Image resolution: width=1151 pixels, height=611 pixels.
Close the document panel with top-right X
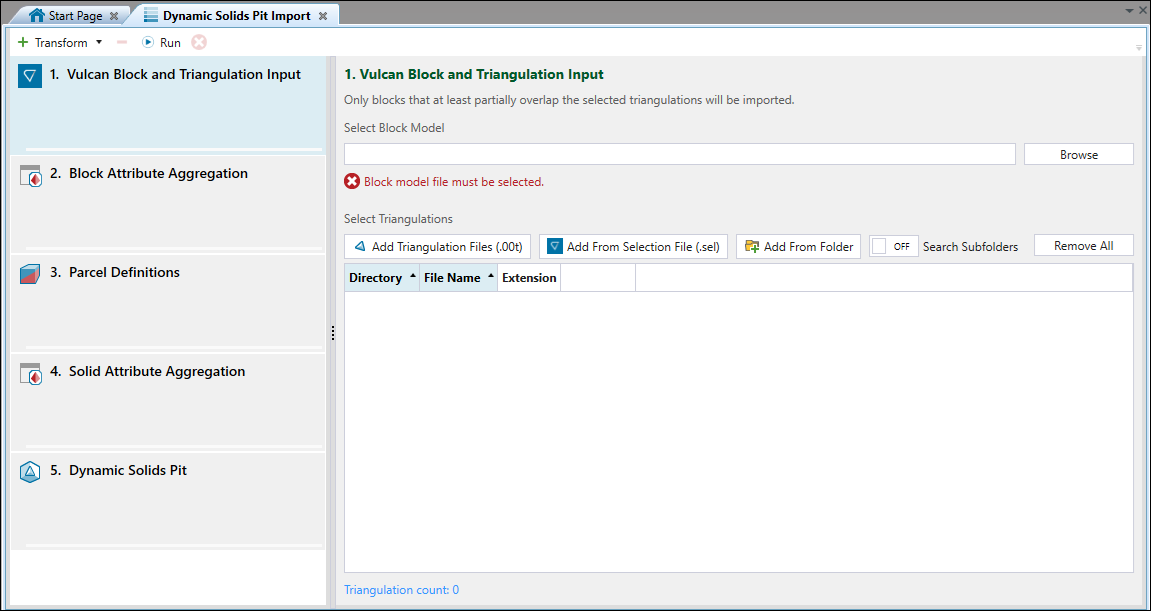1142,11
